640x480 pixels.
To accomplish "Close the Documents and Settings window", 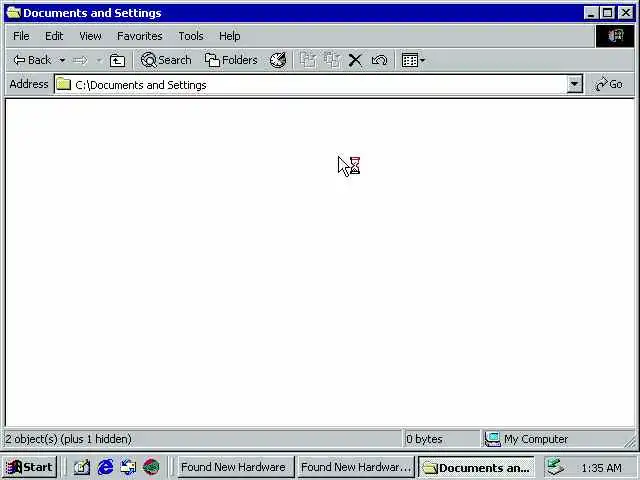I will pos(625,13).
